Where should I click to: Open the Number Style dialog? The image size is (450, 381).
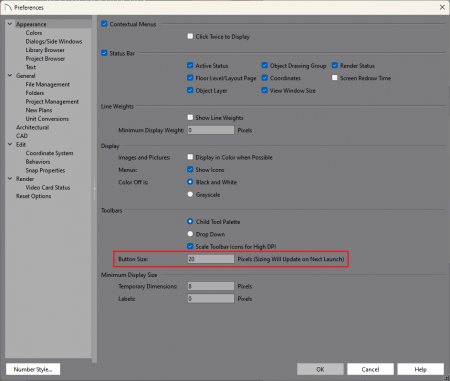[33, 369]
